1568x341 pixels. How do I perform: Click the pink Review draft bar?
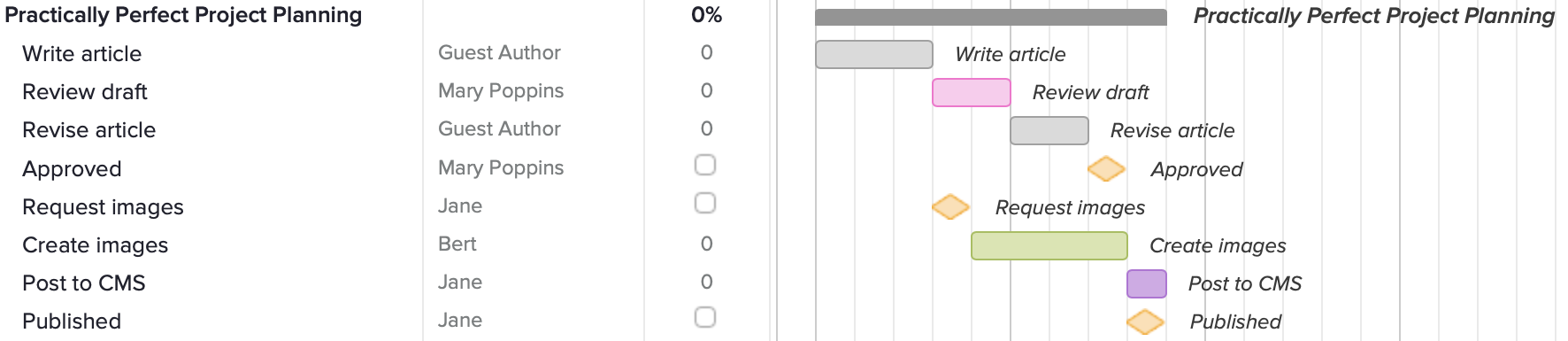pyautogui.click(x=972, y=92)
